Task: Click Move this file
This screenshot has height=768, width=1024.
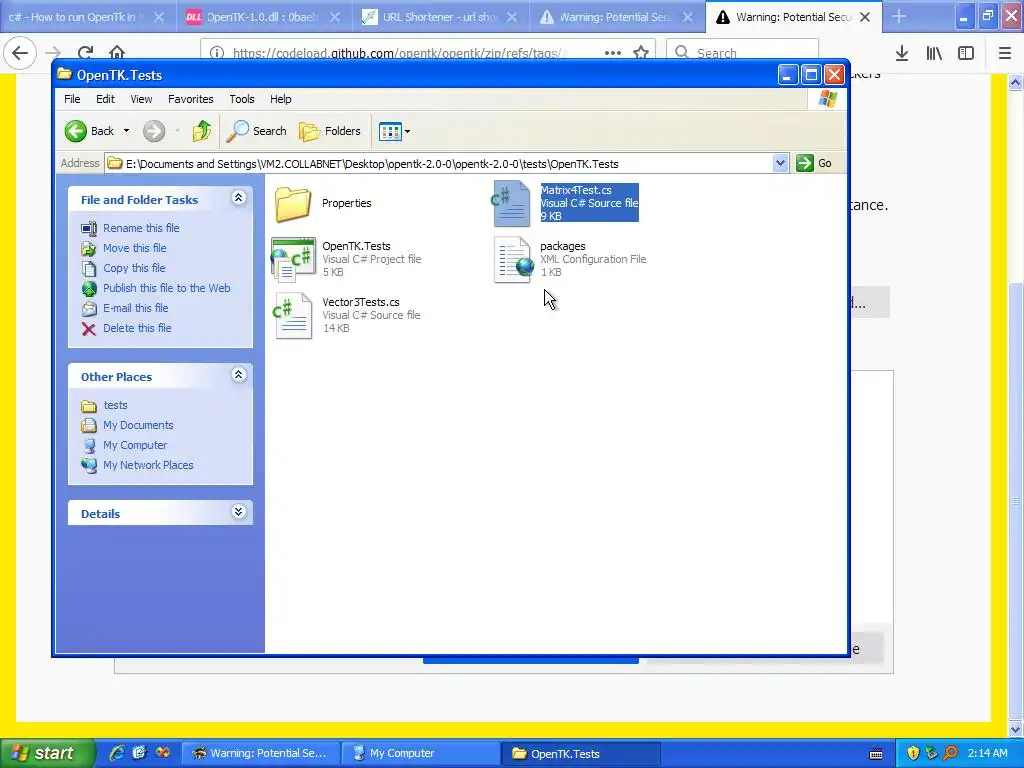Action: (135, 248)
